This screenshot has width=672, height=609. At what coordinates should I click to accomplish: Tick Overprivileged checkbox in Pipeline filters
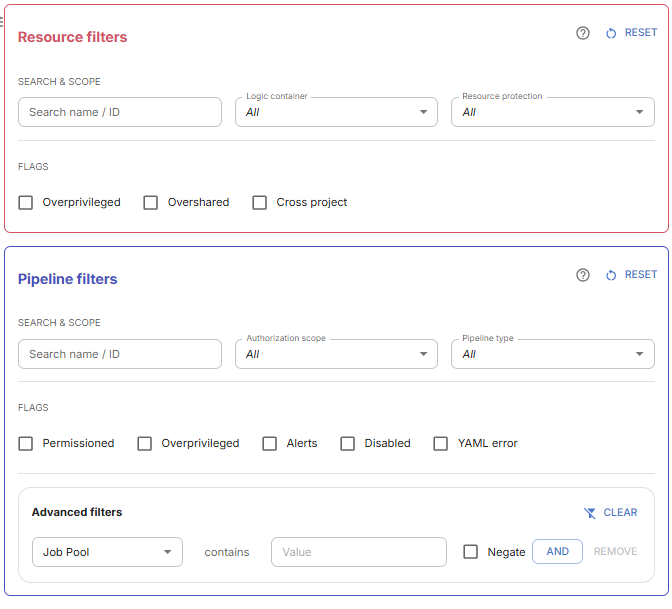tap(144, 444)
